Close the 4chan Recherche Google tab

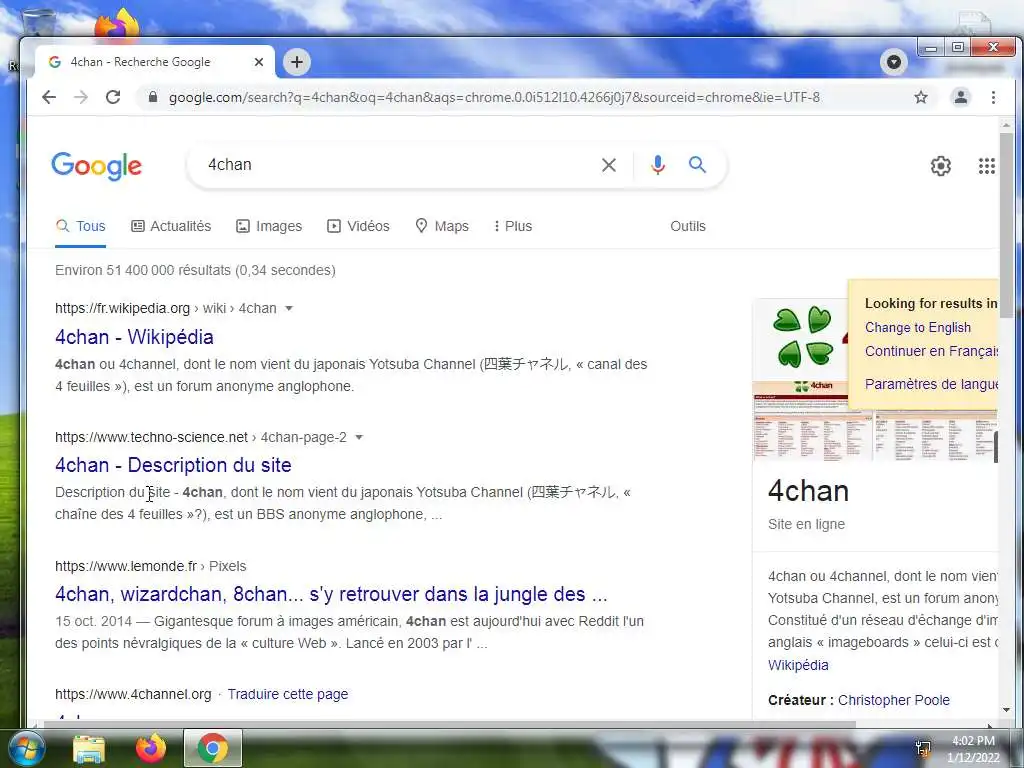click(x=259, y=62)
